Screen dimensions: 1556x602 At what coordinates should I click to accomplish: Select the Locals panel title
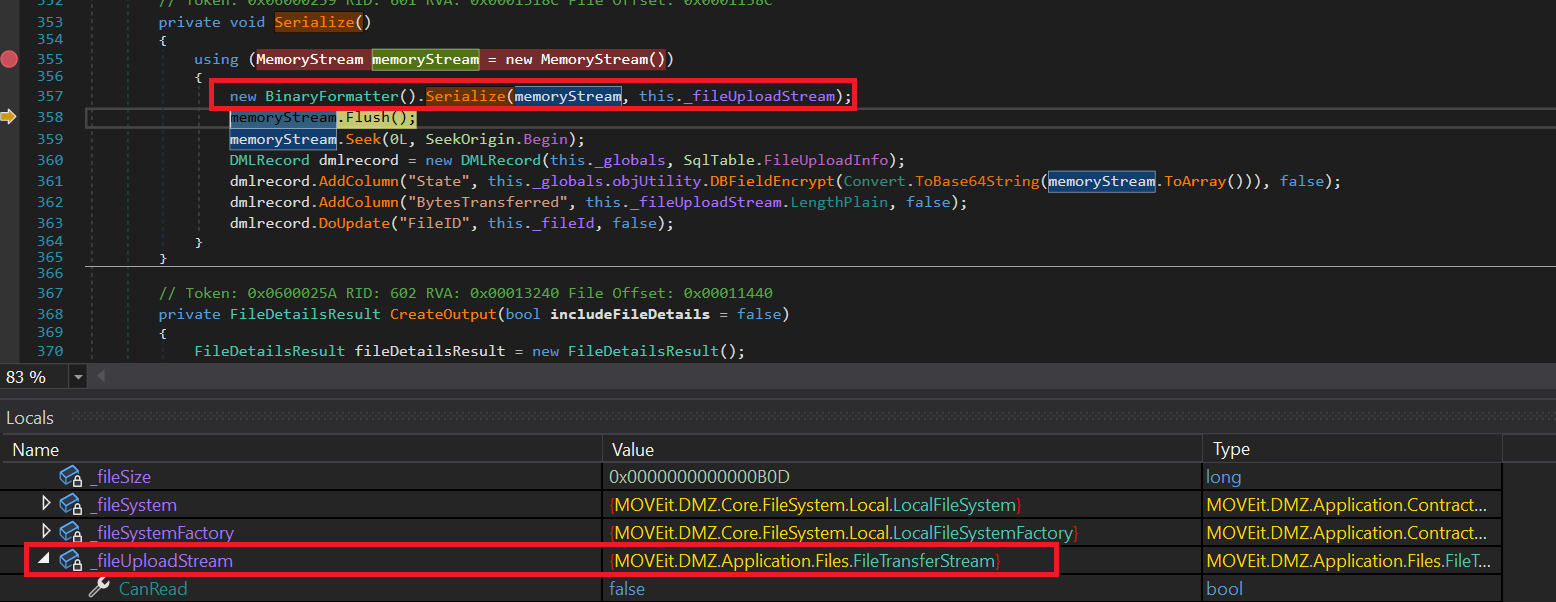coord(30,418)
